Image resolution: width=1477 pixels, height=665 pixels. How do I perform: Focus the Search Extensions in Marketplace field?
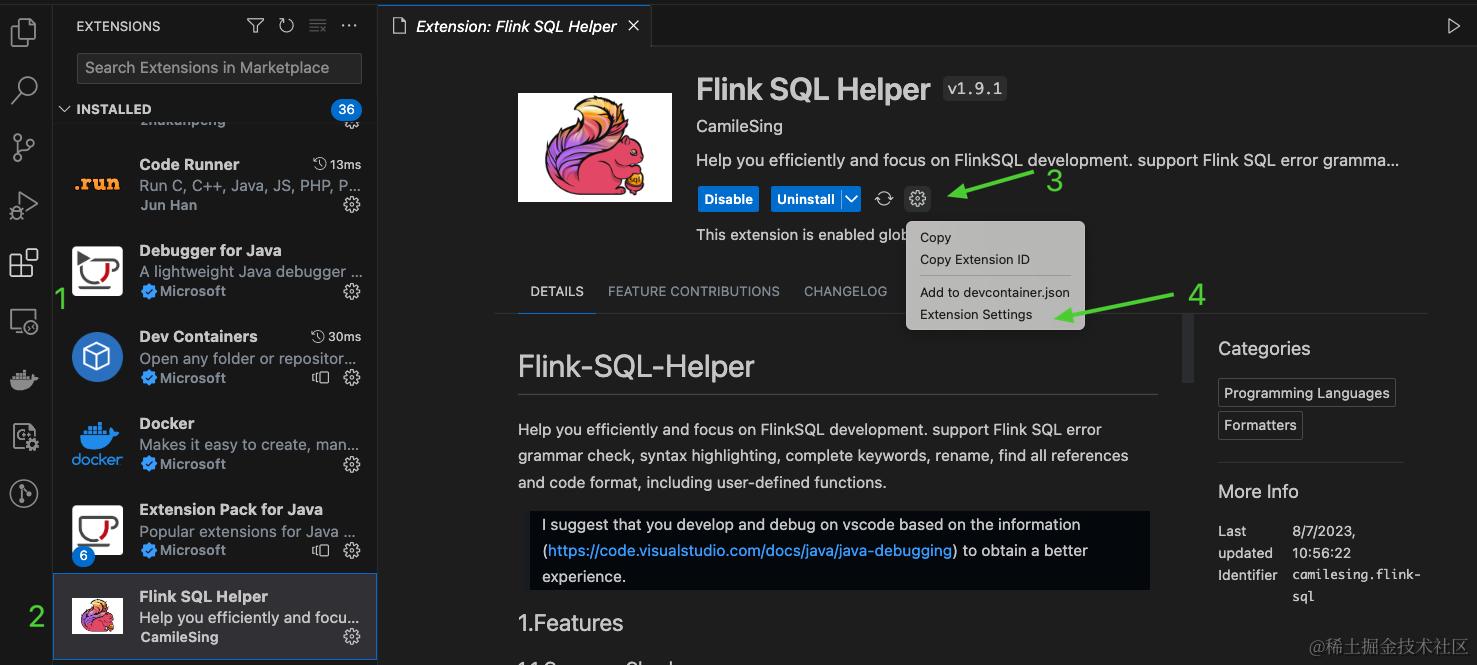pos(219,68)
